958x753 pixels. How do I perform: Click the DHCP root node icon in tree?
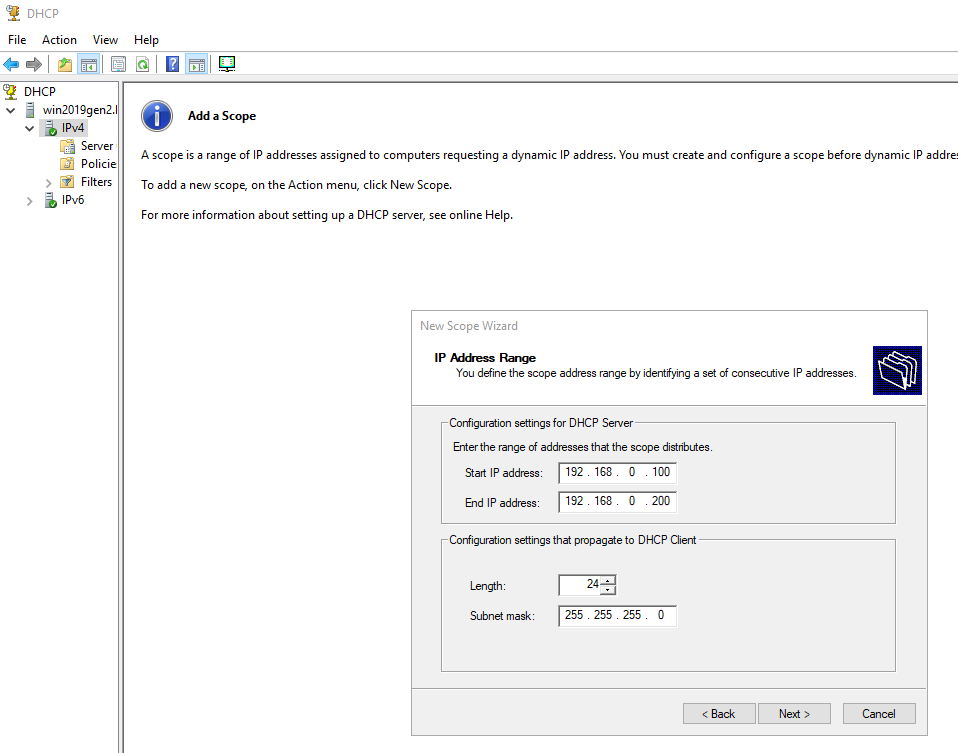(10, 92)
